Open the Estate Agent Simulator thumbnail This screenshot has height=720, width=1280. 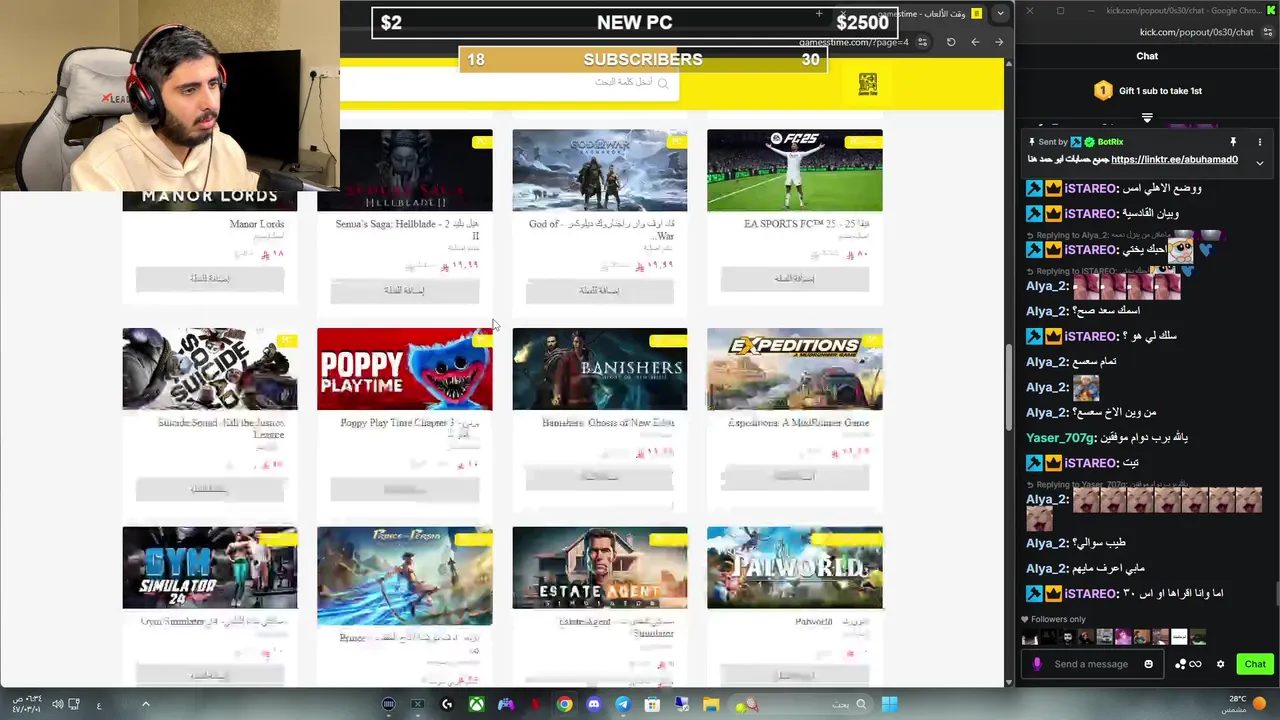click(x=600, y=568)
